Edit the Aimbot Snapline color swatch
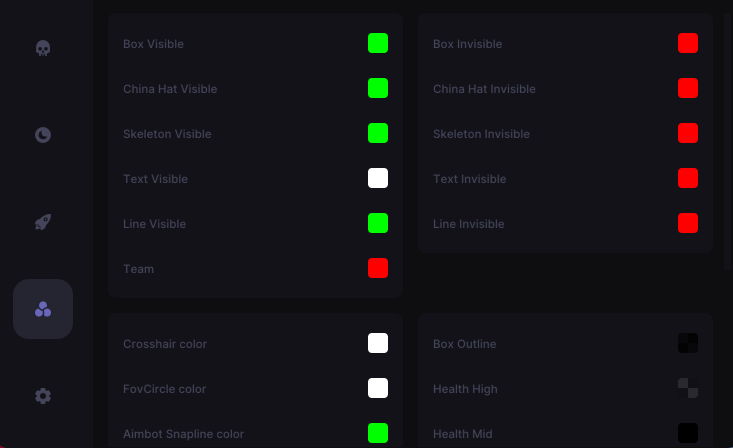The width and height of the screenshot is (733, 448). click(x=378, y=433)
